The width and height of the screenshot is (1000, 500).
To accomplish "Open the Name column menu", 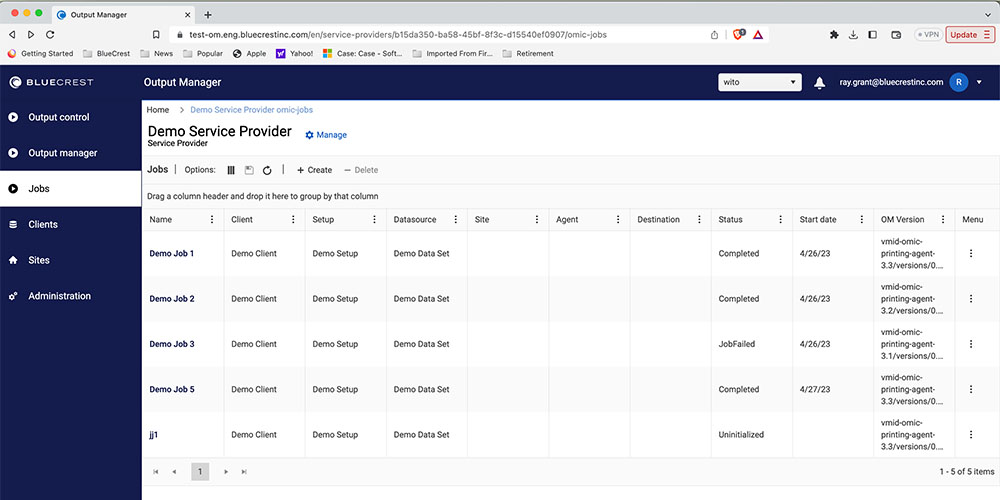I will tap(212, 219).
